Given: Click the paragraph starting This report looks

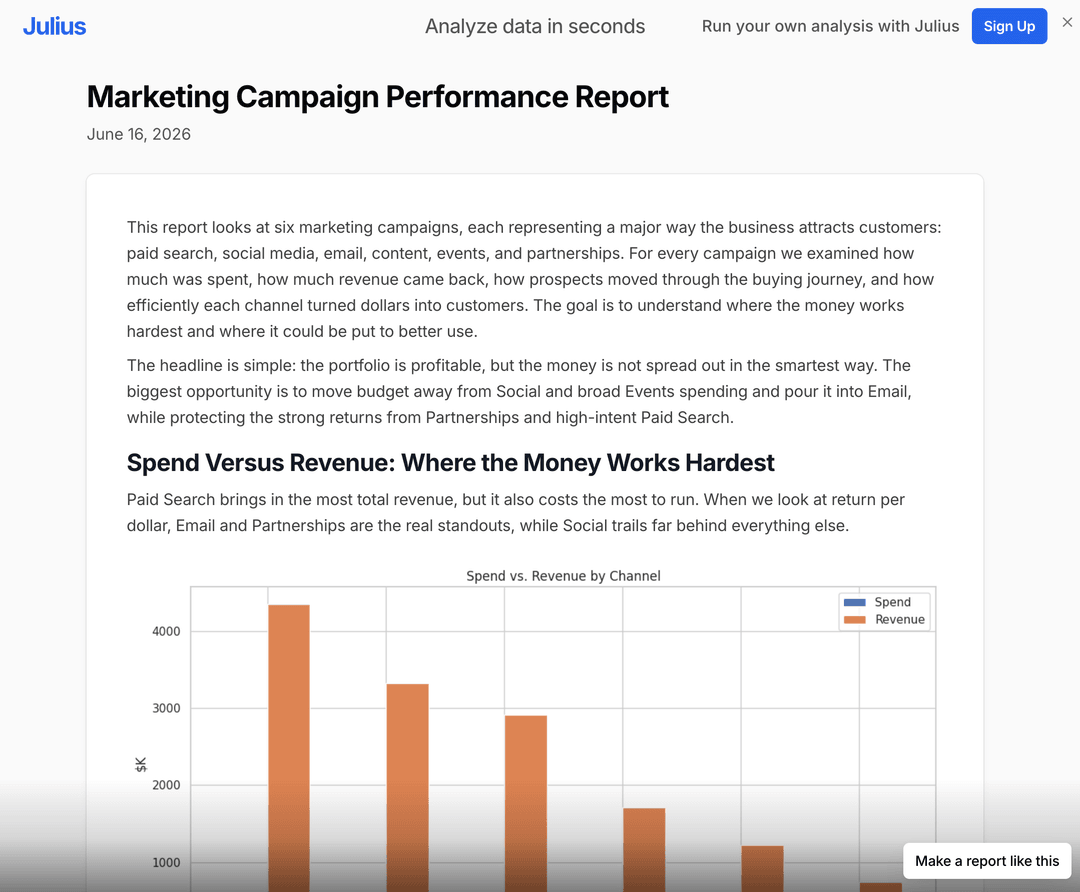Looking at the screenshot, I should pos(534,279).
